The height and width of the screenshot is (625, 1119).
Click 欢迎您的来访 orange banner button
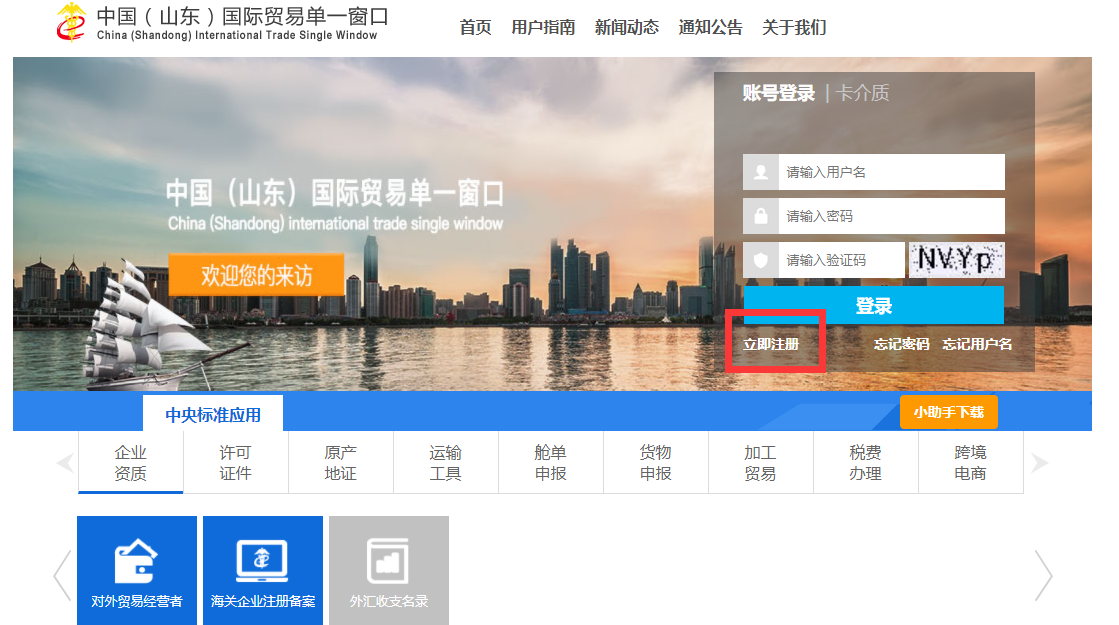[x=256, y=275]
